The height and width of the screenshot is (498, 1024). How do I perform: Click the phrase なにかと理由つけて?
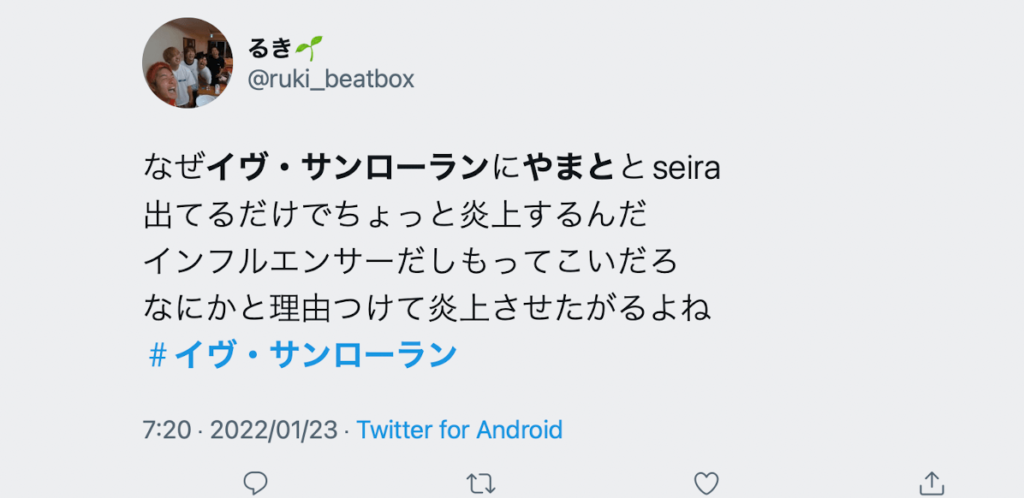pos(285,309)
